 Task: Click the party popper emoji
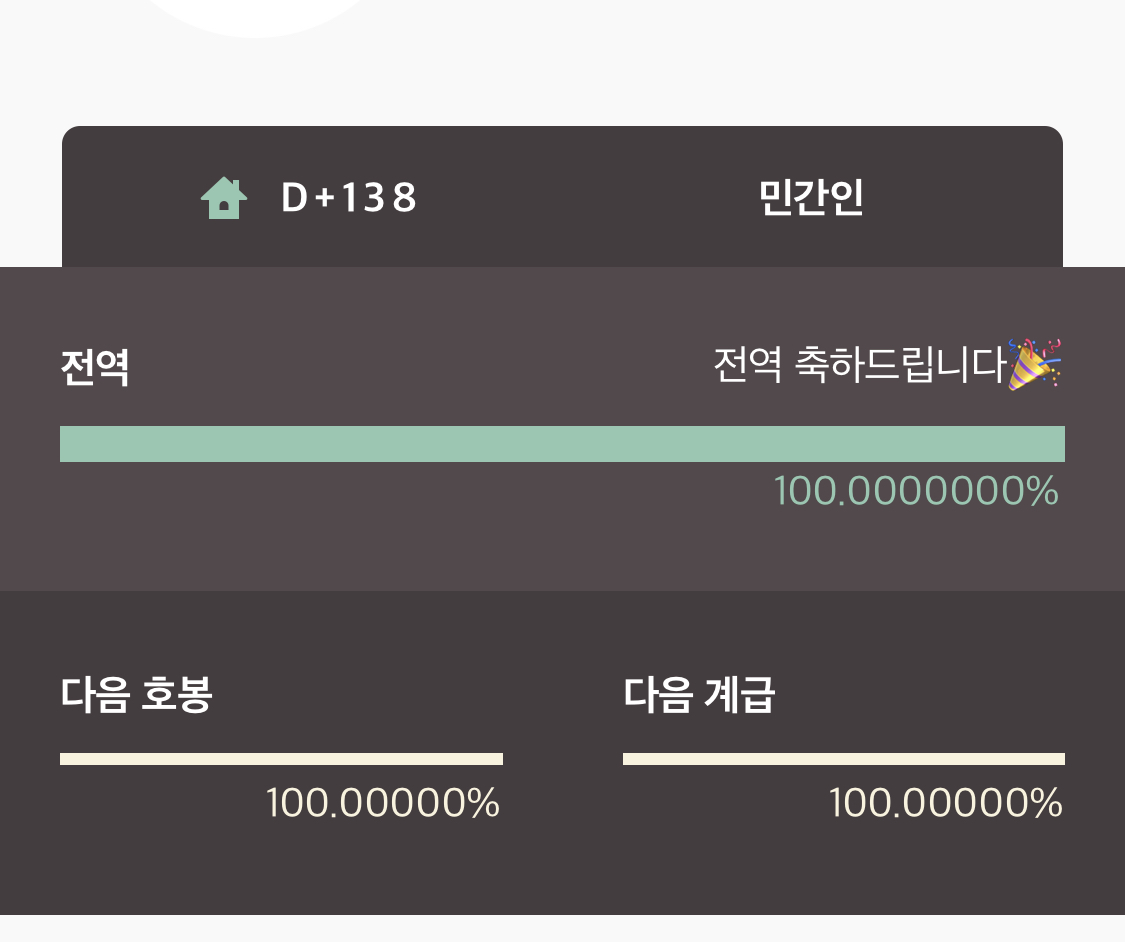(x=1035, y=365)
